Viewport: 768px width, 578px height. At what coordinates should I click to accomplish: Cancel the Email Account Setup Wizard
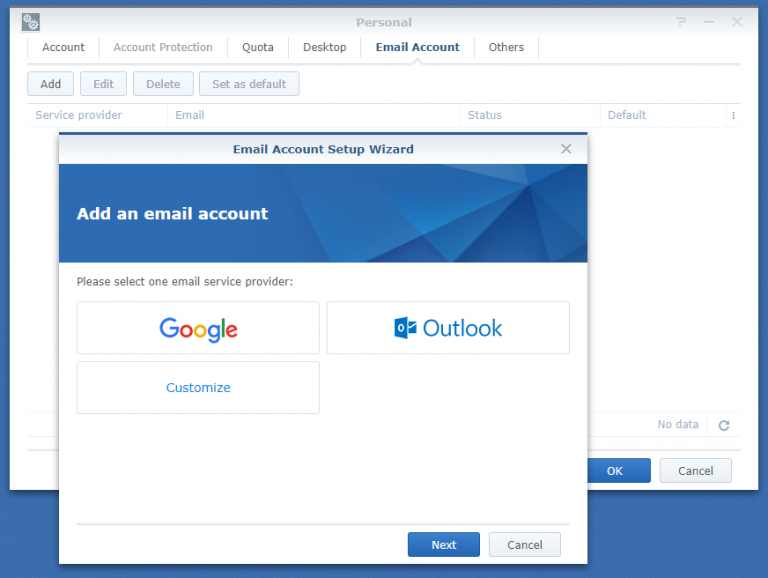(525, 545)
